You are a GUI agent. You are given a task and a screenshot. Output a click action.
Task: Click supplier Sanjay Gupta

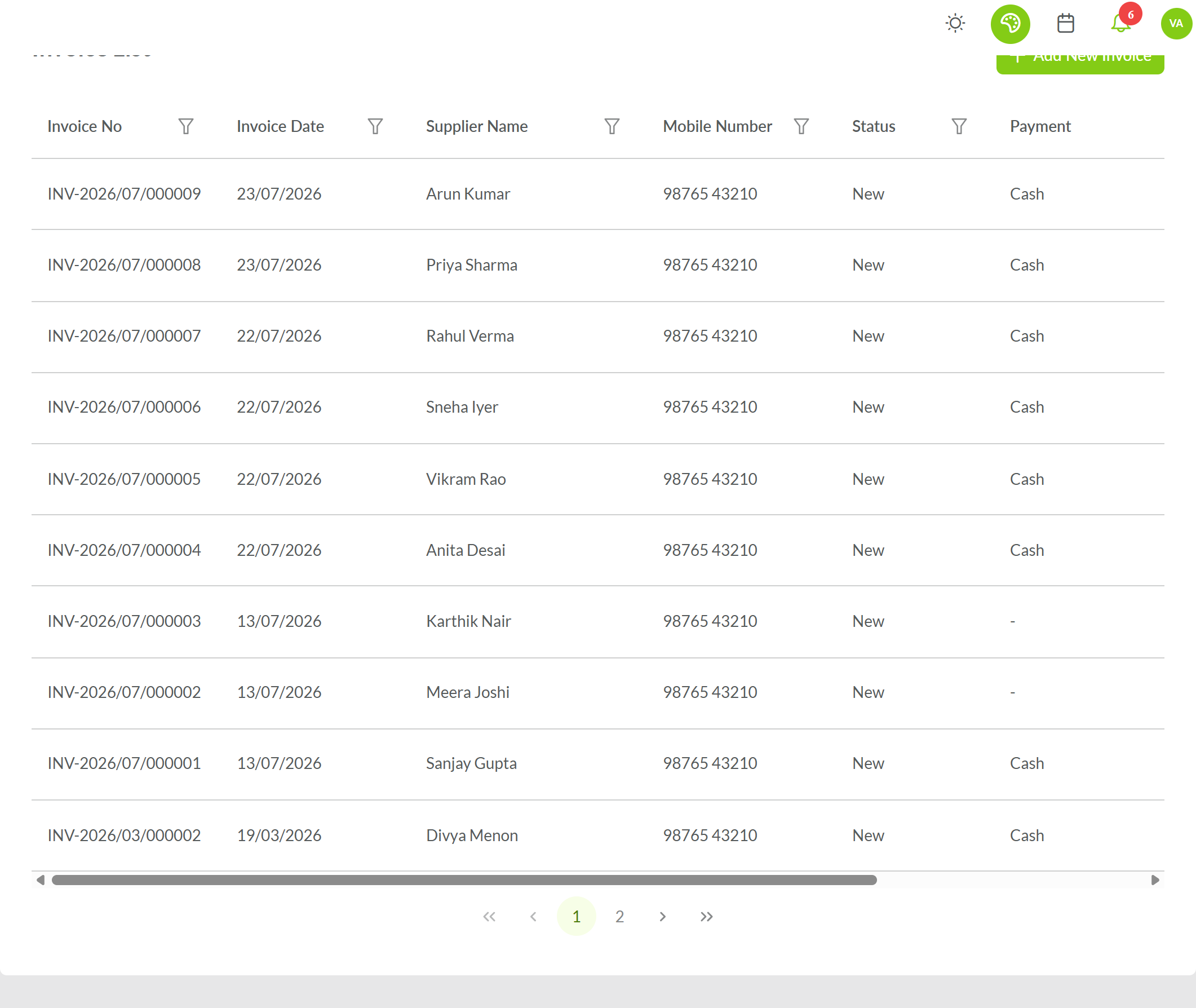point(471,763)
